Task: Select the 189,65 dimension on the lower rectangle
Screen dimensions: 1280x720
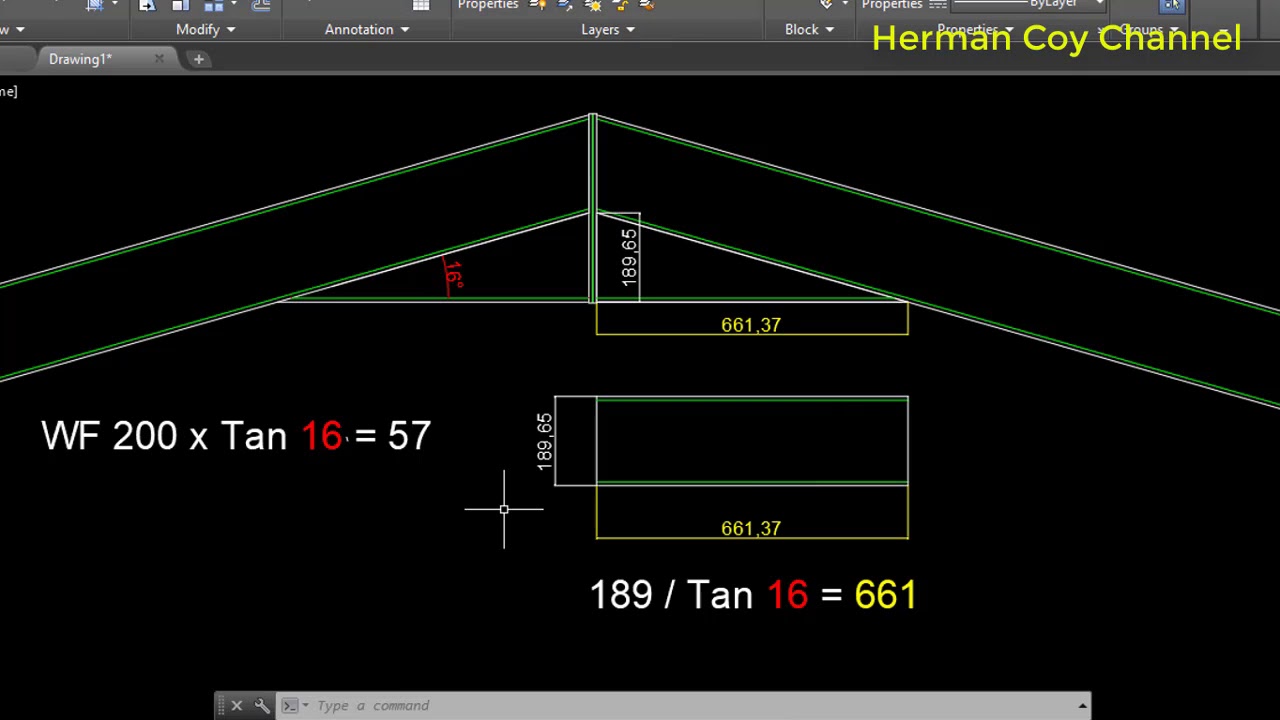Action: pyautogui.click(x=544, y=442)
